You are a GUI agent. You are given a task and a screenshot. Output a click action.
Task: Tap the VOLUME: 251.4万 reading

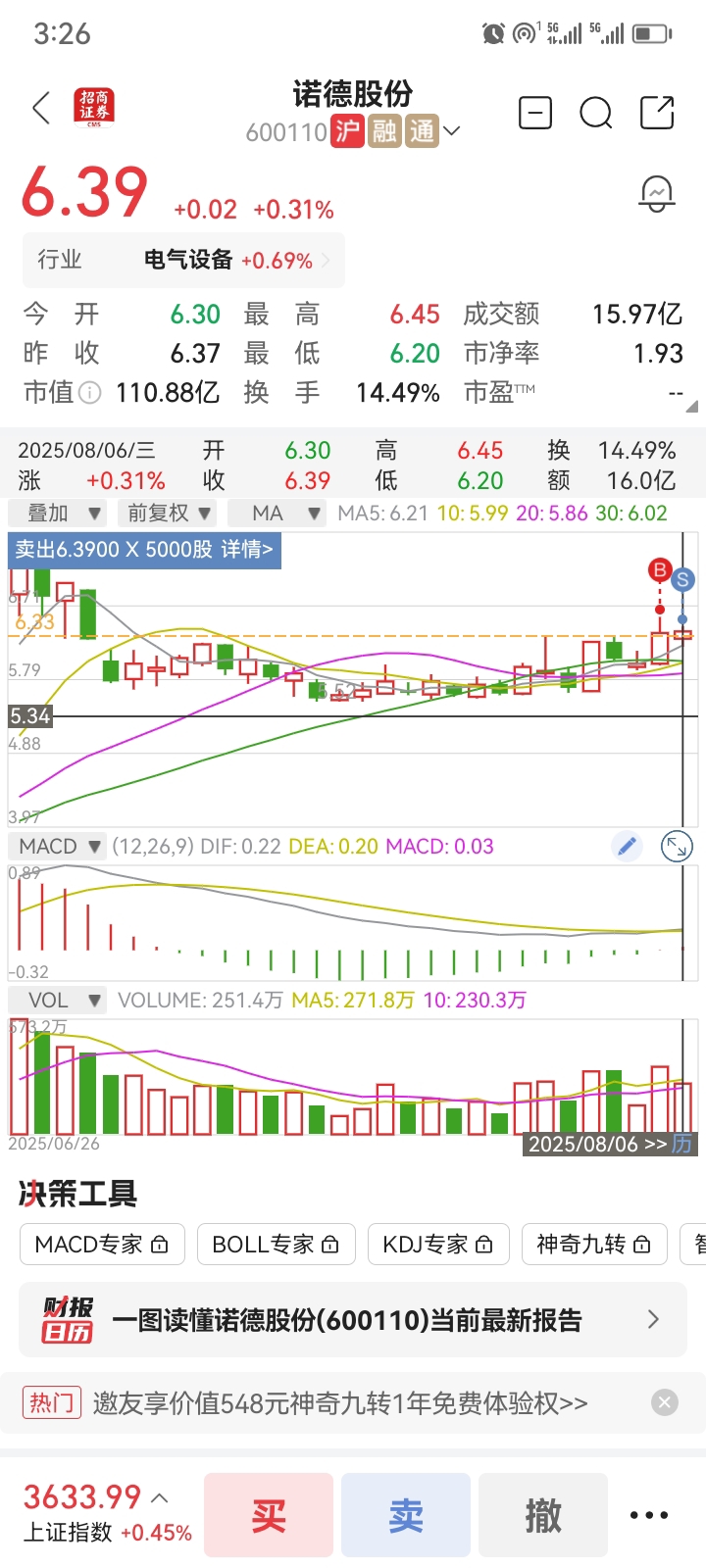click(x=200, y=1000)
